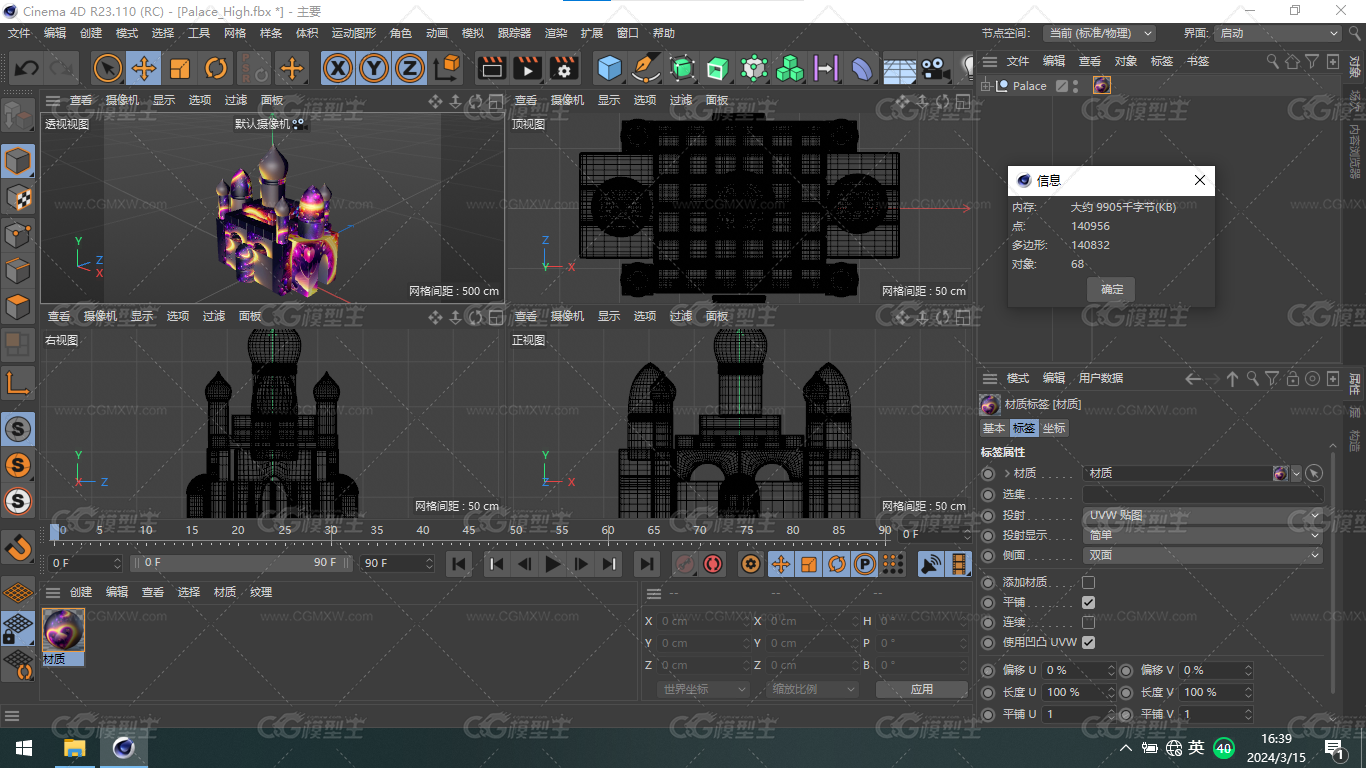The width and height of the screenshot is (1366, 768).
Task: Switch to the 坐标 tab
Action: coord(1054,428)
